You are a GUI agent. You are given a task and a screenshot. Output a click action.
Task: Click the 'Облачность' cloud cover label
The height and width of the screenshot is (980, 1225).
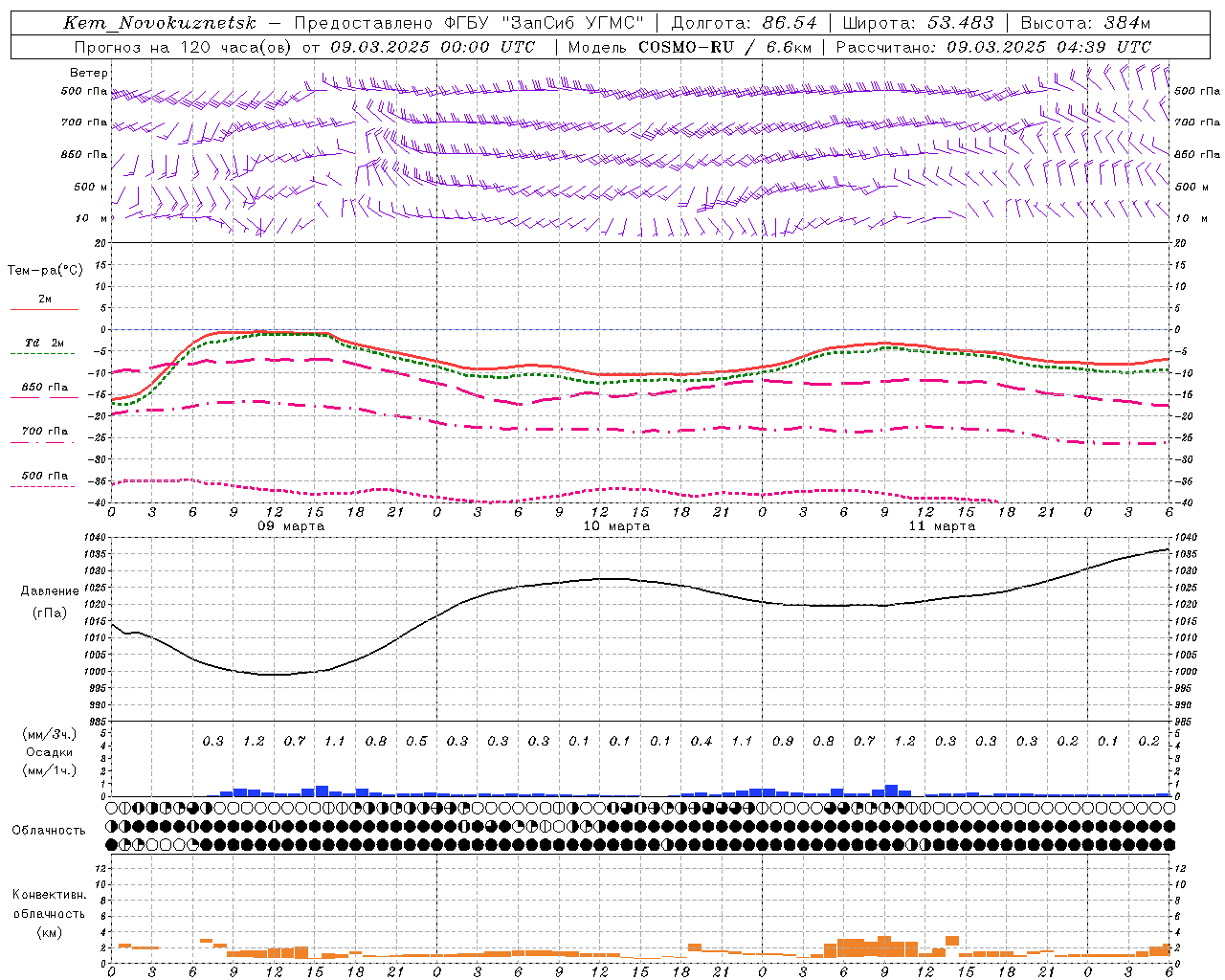pyautogui.click(x=49, y=830)
